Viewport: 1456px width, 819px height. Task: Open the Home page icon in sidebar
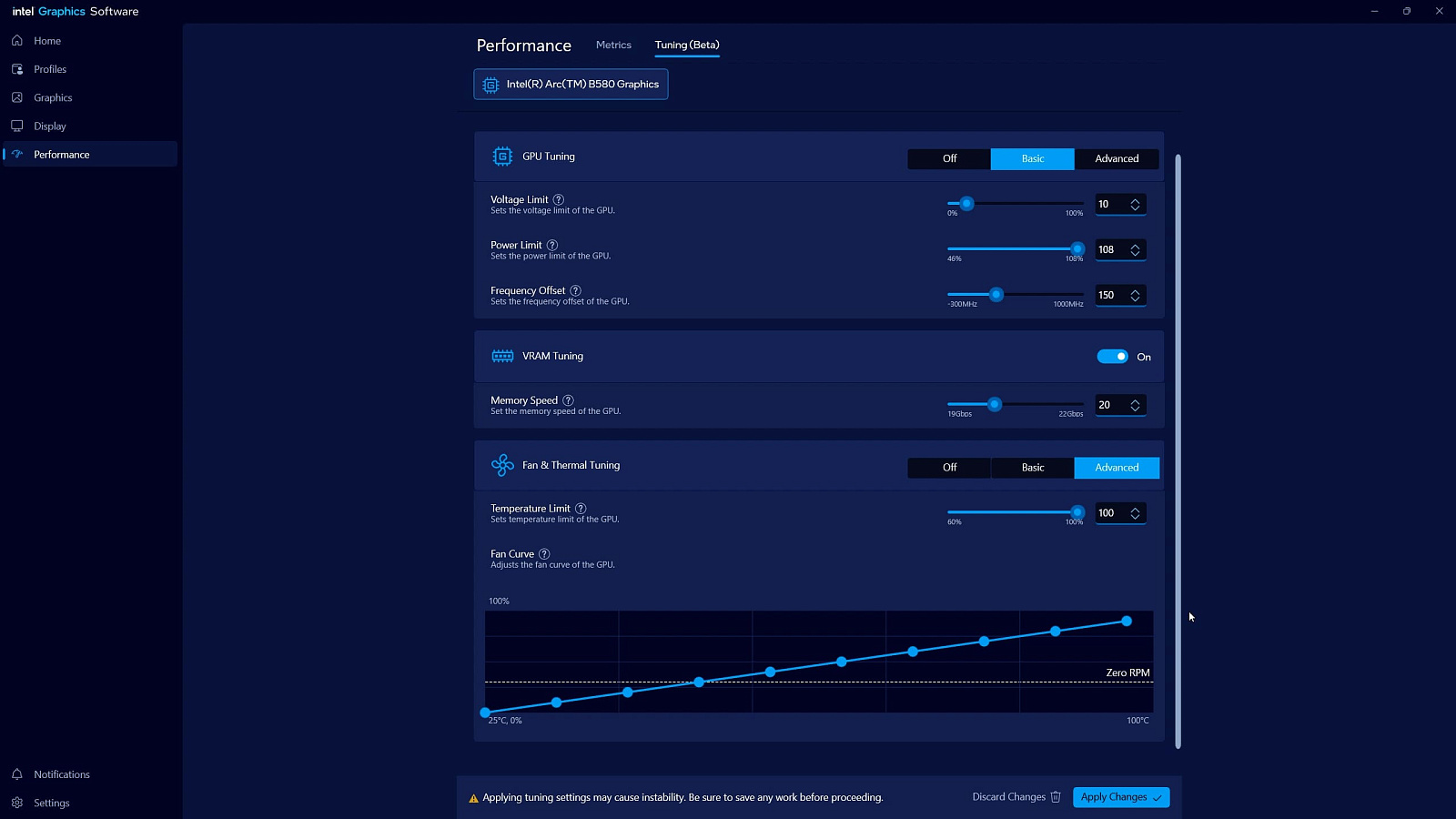[x=17, y=41]
